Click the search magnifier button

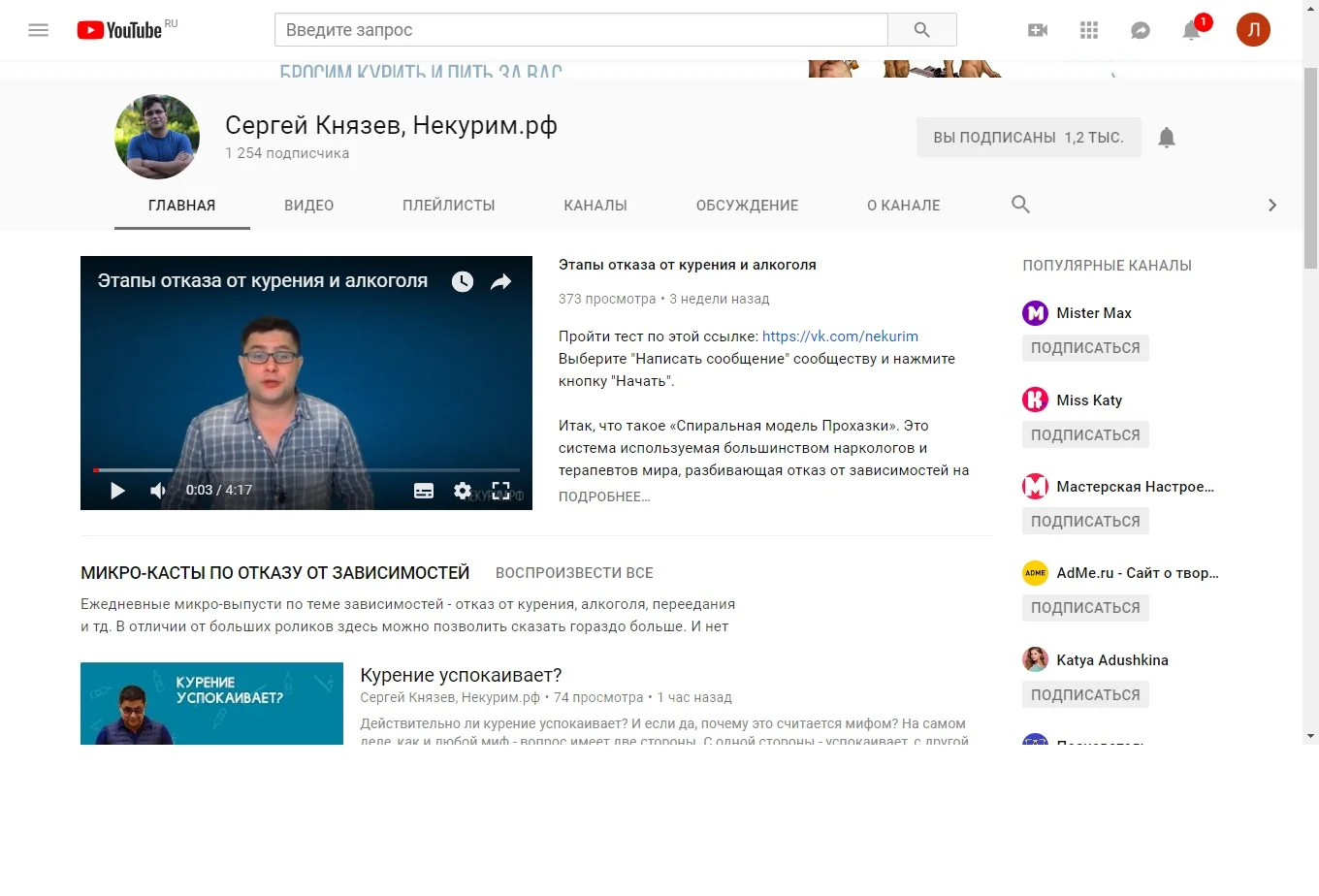point(922,30)
